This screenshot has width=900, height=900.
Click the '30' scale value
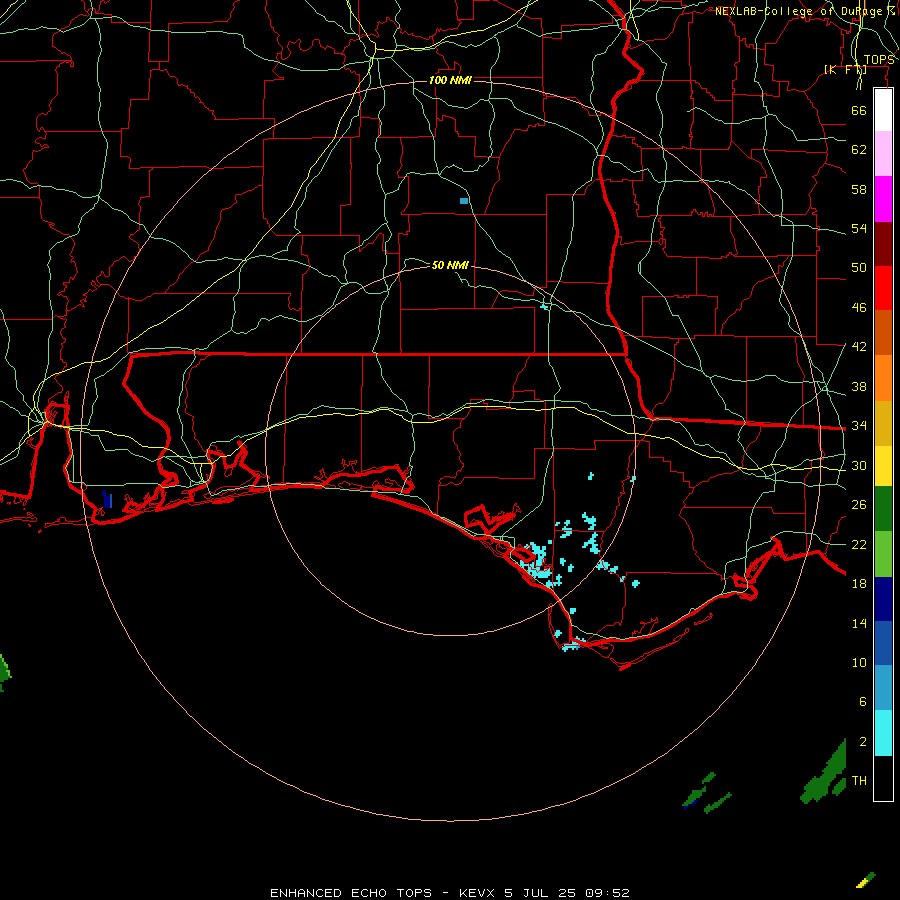pyautogui.click(x=859, y=465)
